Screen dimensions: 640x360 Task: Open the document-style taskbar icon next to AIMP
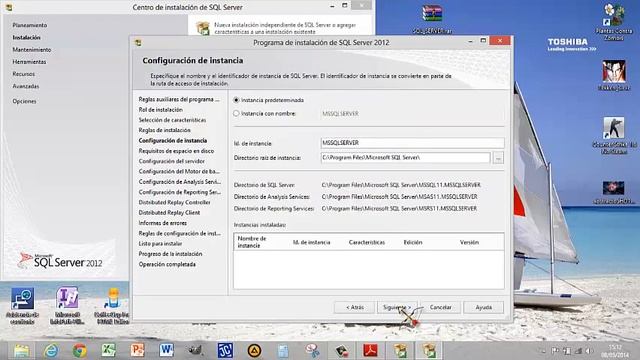pos(283,350)
